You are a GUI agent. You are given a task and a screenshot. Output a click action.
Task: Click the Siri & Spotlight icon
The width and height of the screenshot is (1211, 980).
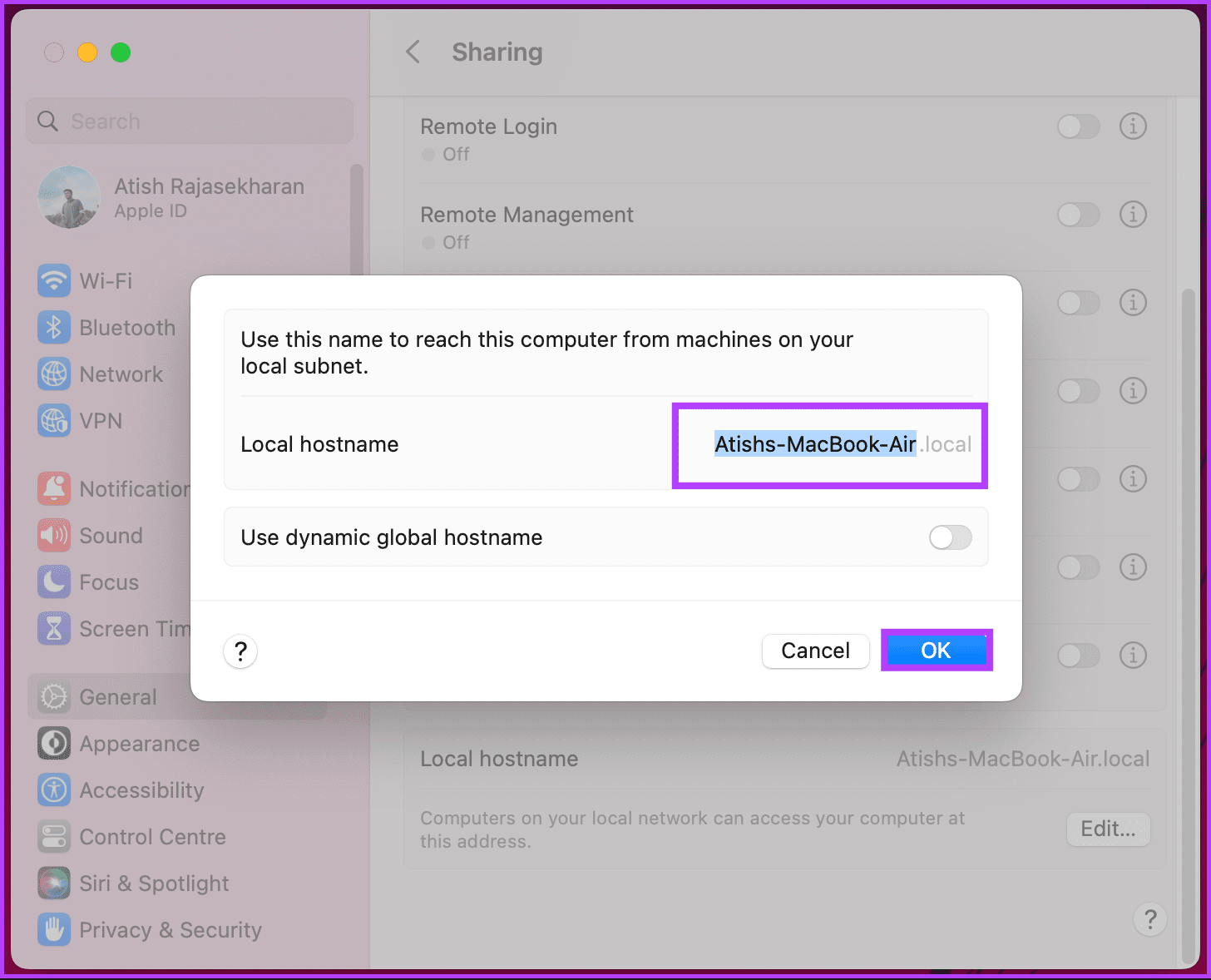point(54,883)
